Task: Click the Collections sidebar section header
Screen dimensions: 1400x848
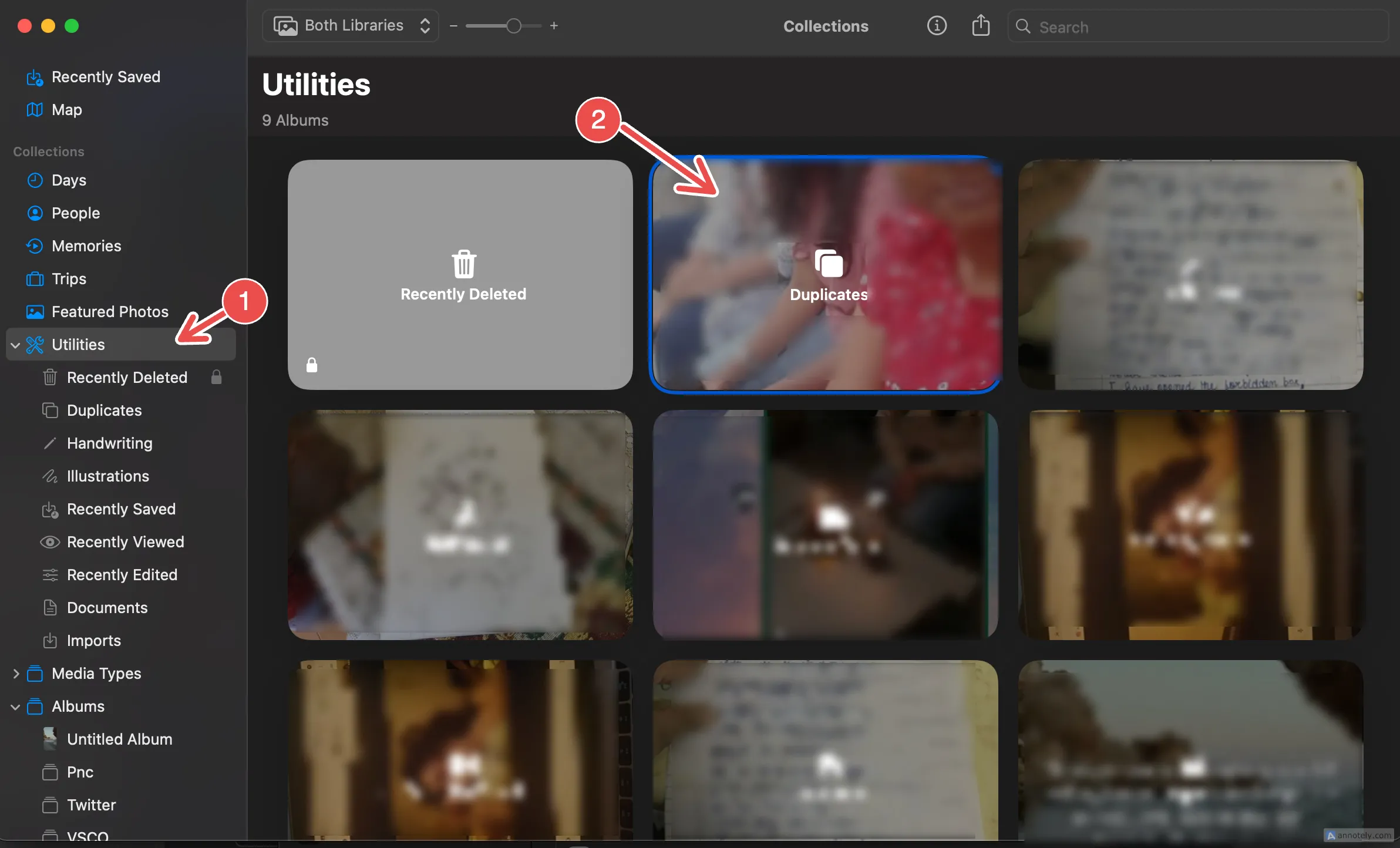Action: coord(49,152)
